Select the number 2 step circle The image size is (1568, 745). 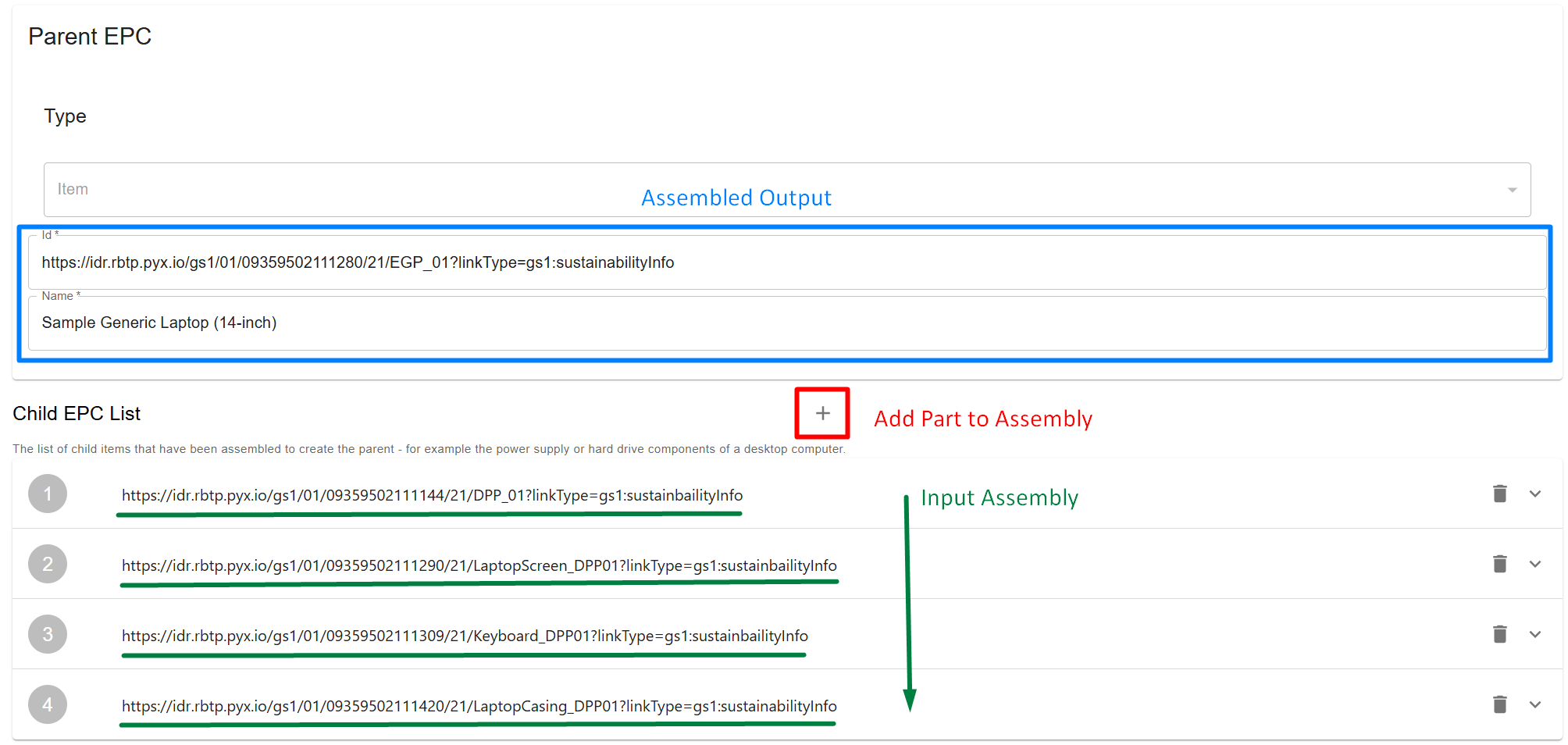48,564
